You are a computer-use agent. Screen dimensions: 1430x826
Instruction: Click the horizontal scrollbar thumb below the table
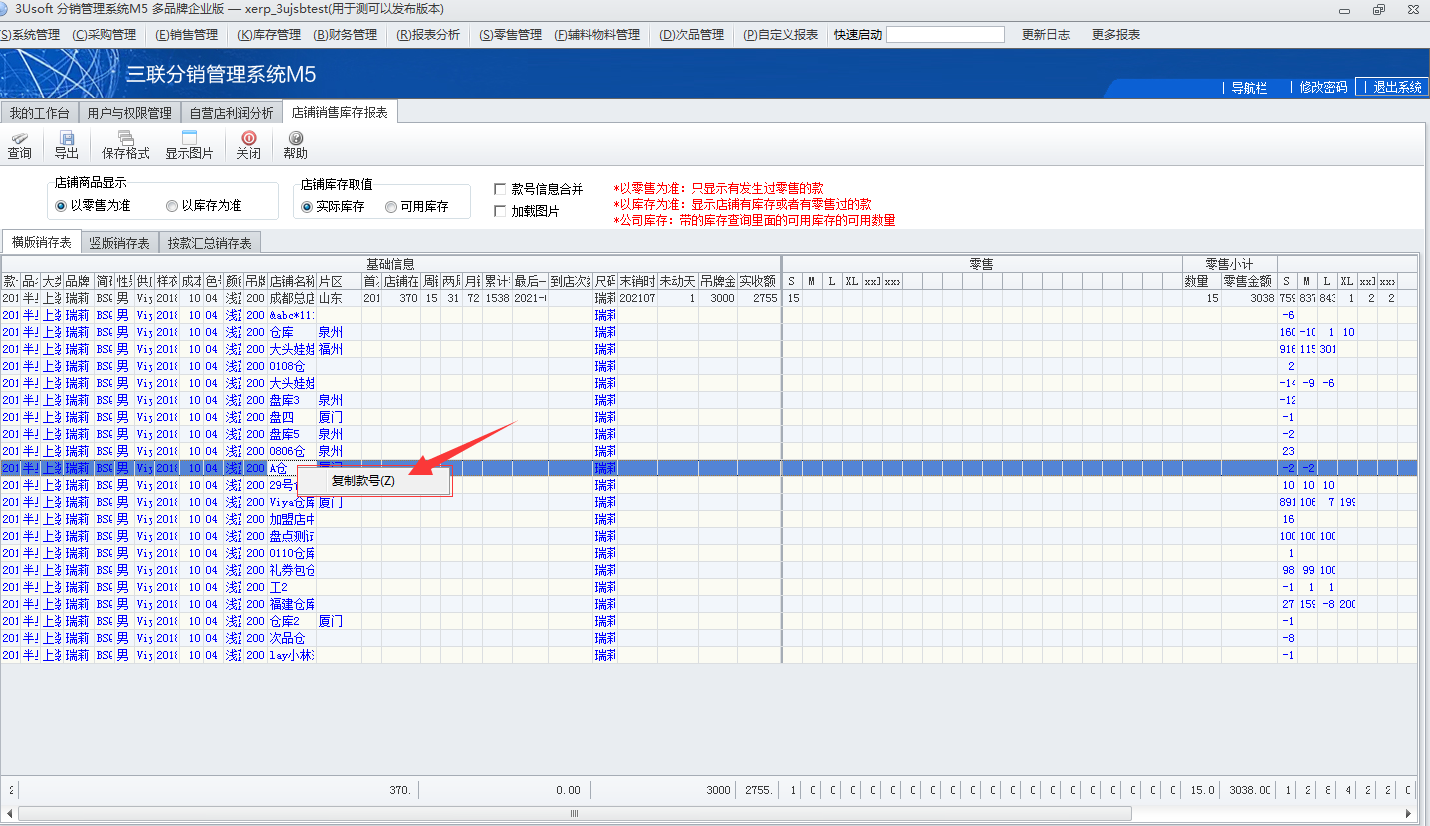coord(574,813)
